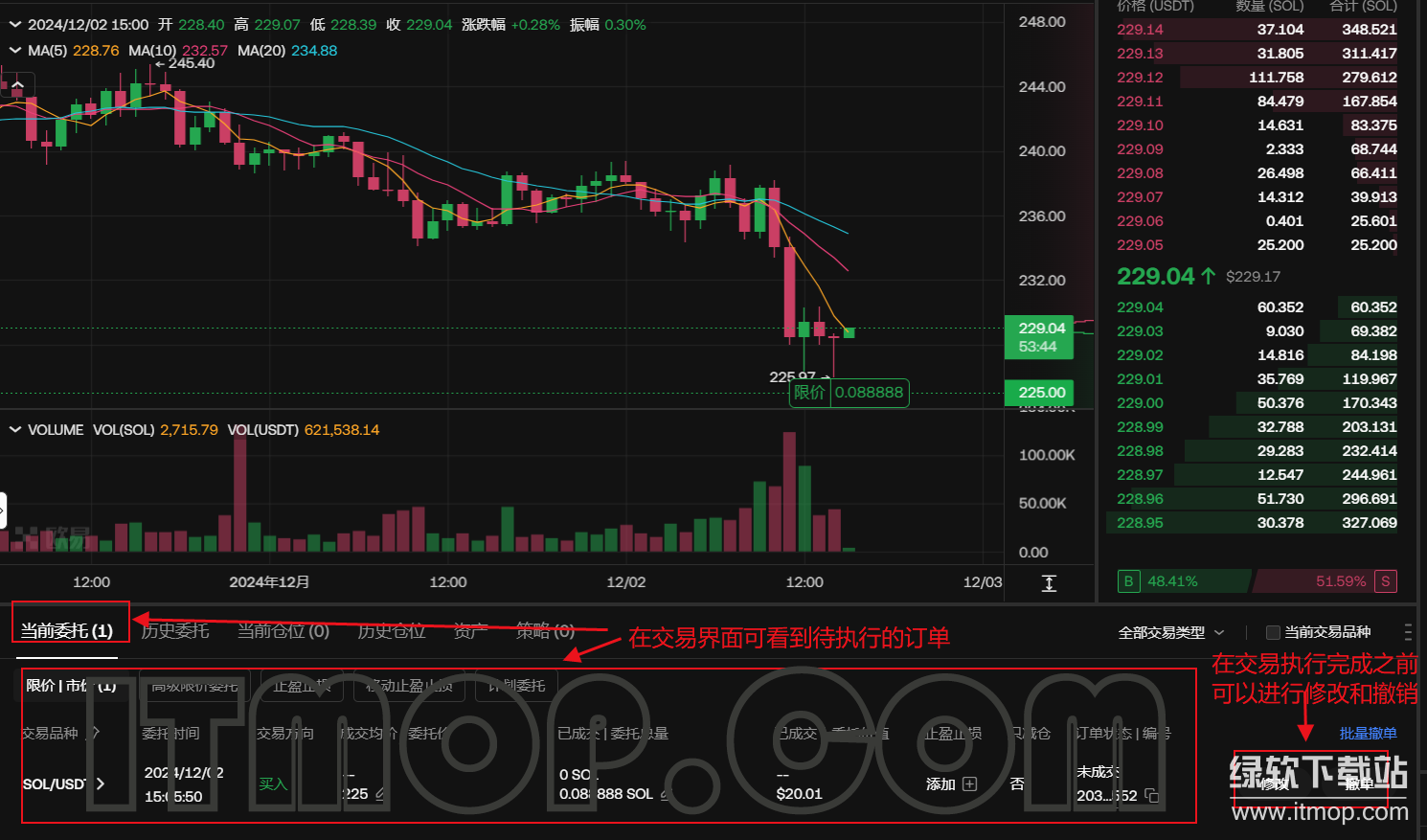Click the 229.04 last price in order book
Screen dimensions: 1427x840
pyautogui.click(x=1156, y=277)
